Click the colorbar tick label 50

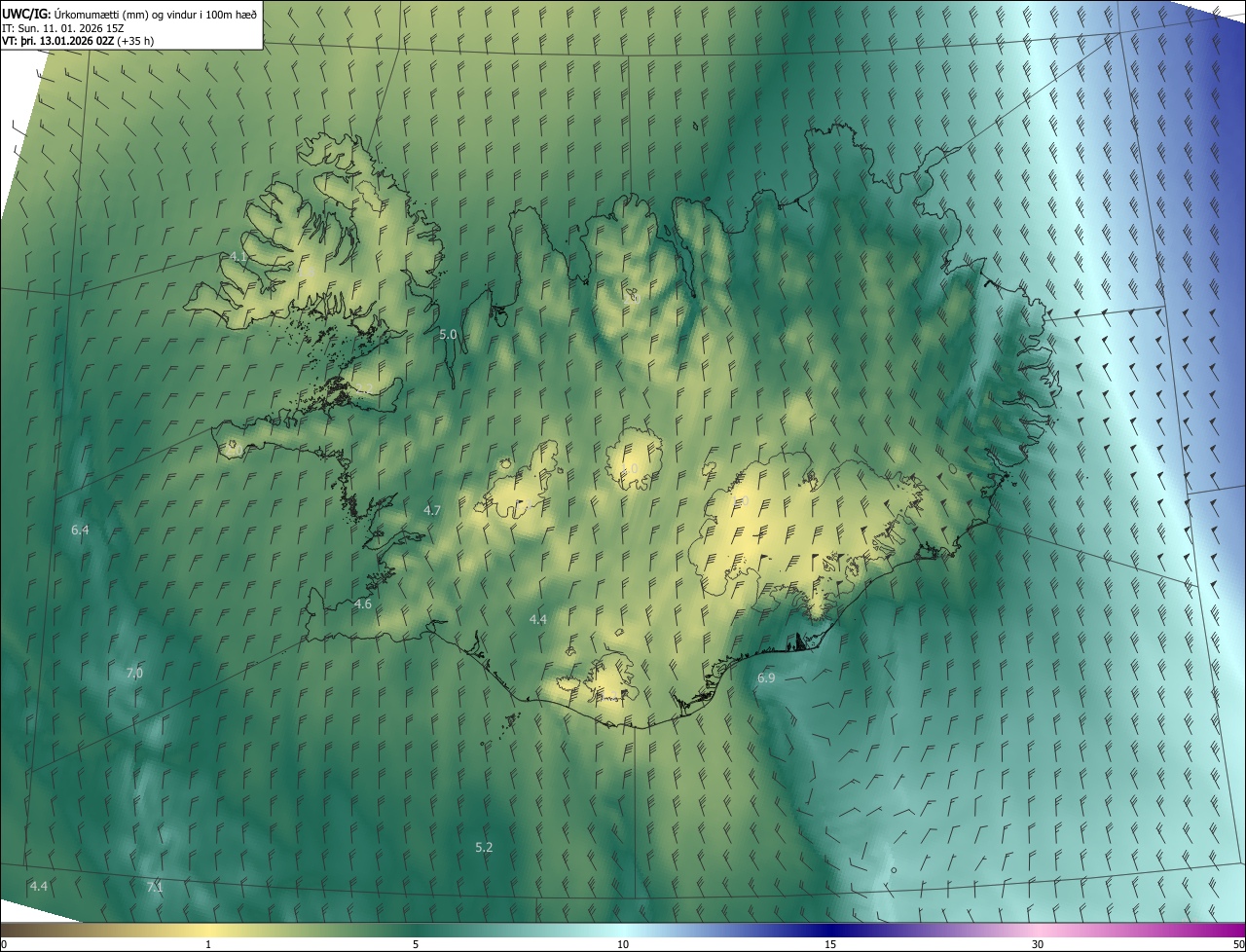click(1238, 944)
